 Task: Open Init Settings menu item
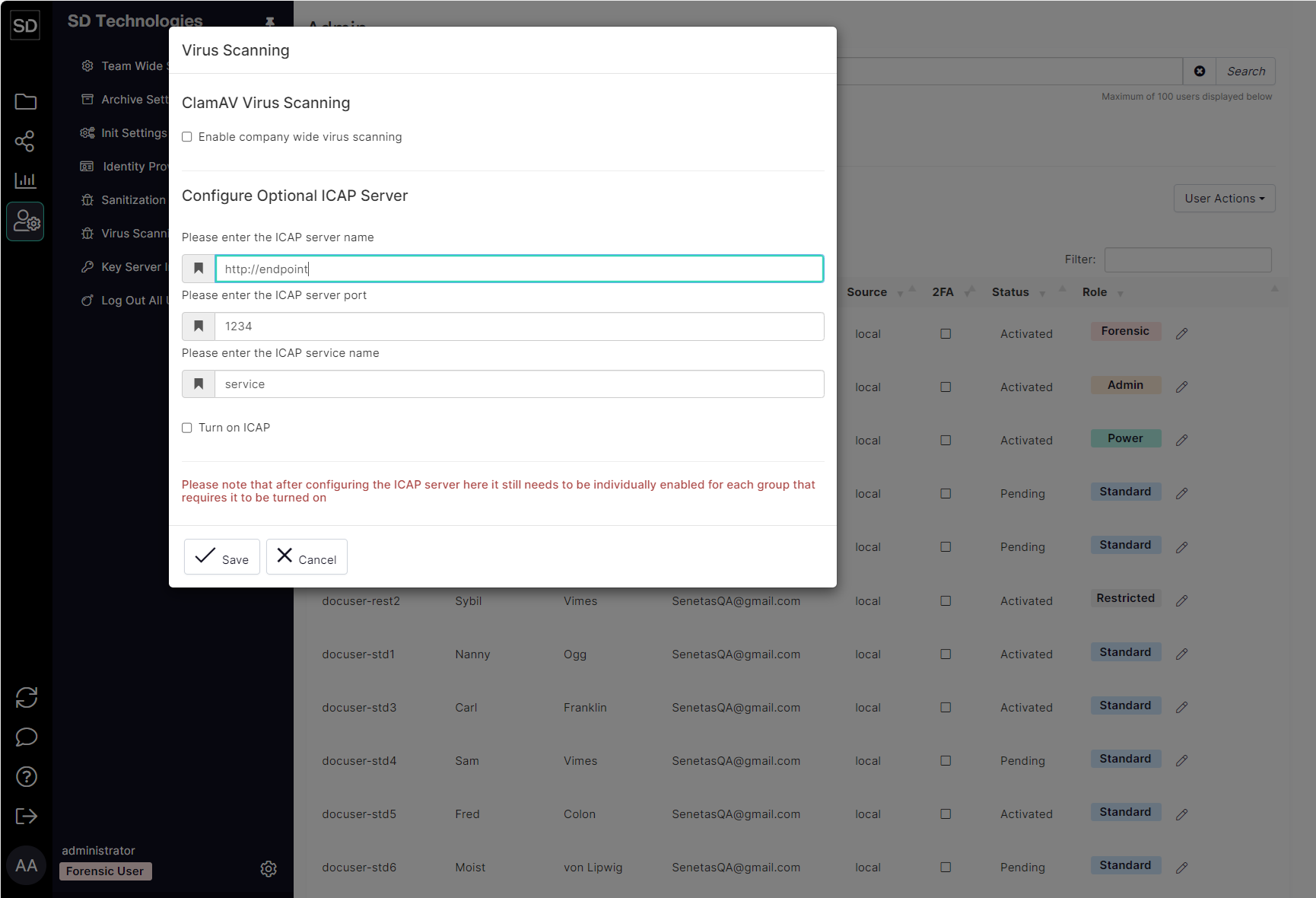tap(124, 133)
